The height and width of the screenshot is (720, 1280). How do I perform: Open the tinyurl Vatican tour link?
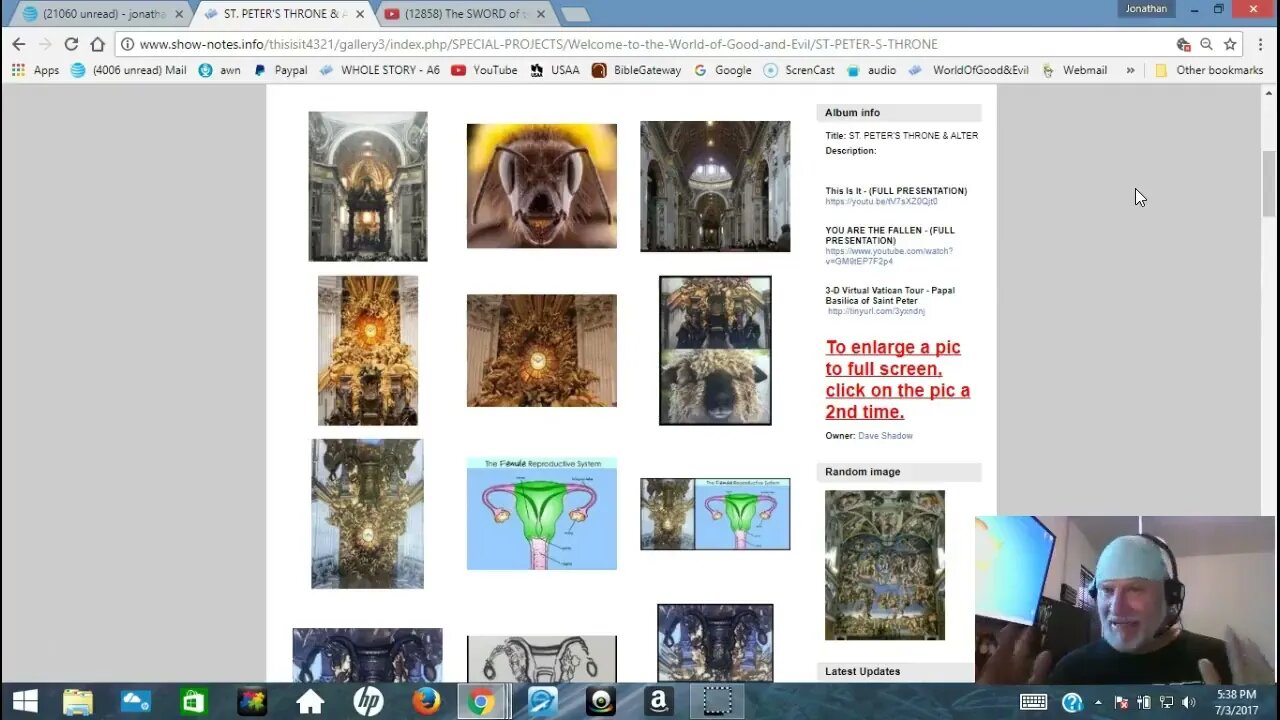coord(876,311)
